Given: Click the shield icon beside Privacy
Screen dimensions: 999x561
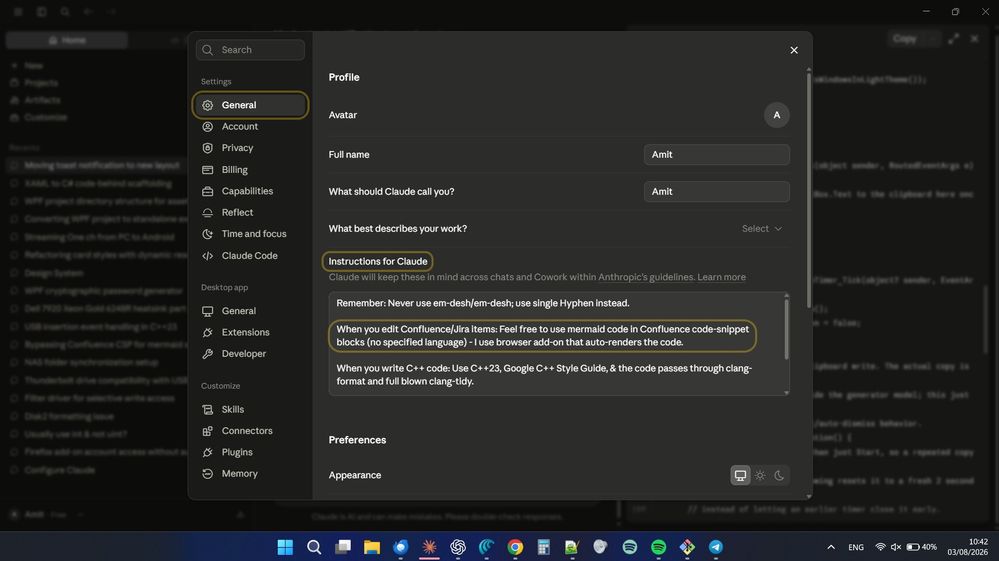Looking at the screenshot, I should coord(208,148).
